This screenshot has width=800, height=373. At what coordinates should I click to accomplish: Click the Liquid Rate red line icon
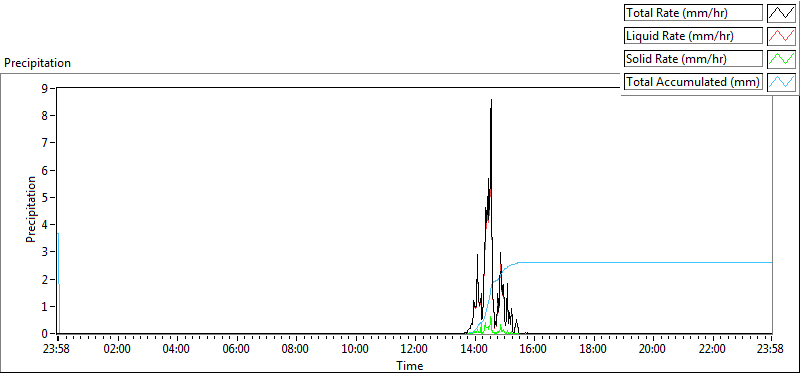click(x=781, y=36)
